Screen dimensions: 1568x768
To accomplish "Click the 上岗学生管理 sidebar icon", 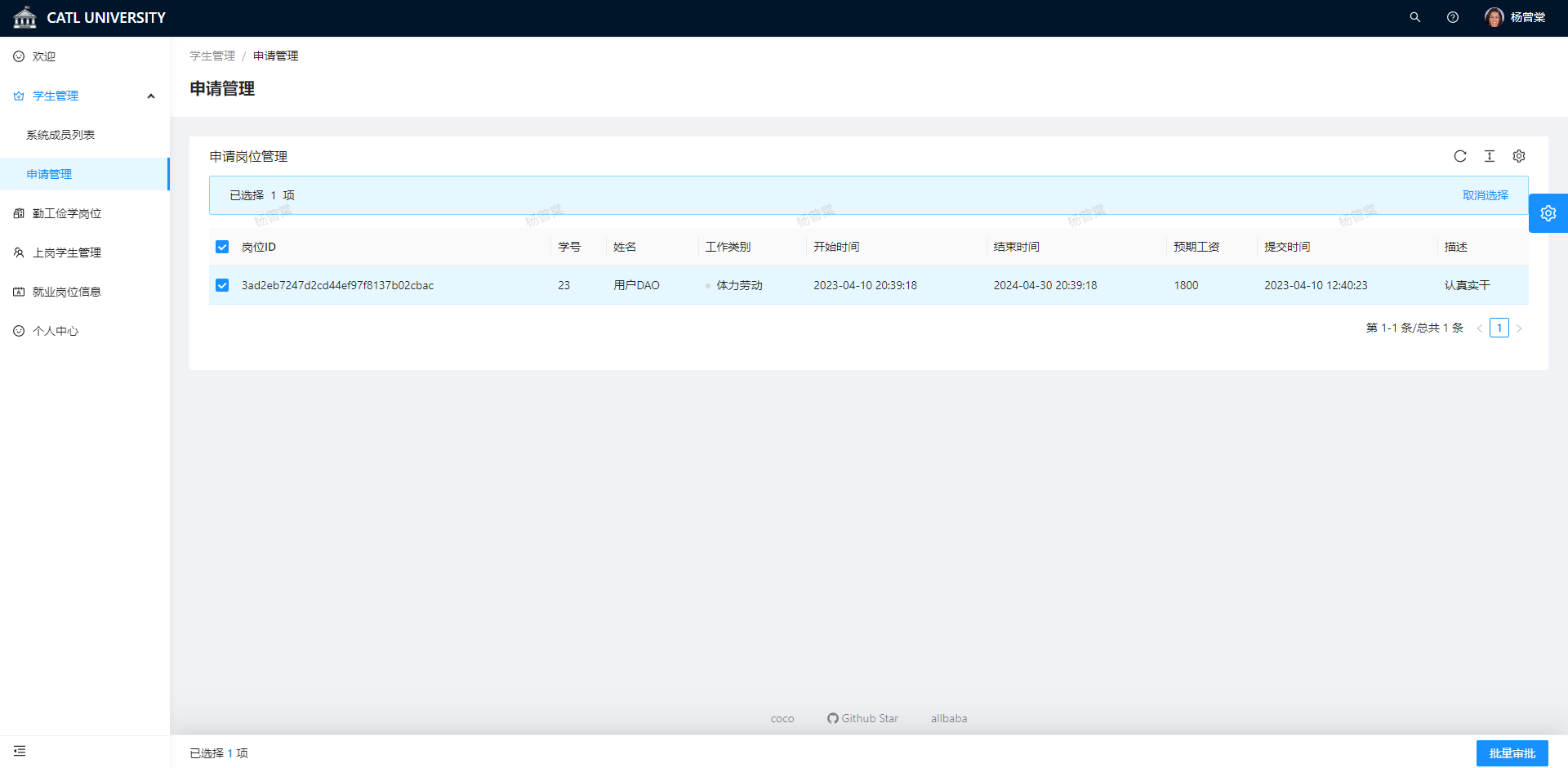I will tap(19, 252).
